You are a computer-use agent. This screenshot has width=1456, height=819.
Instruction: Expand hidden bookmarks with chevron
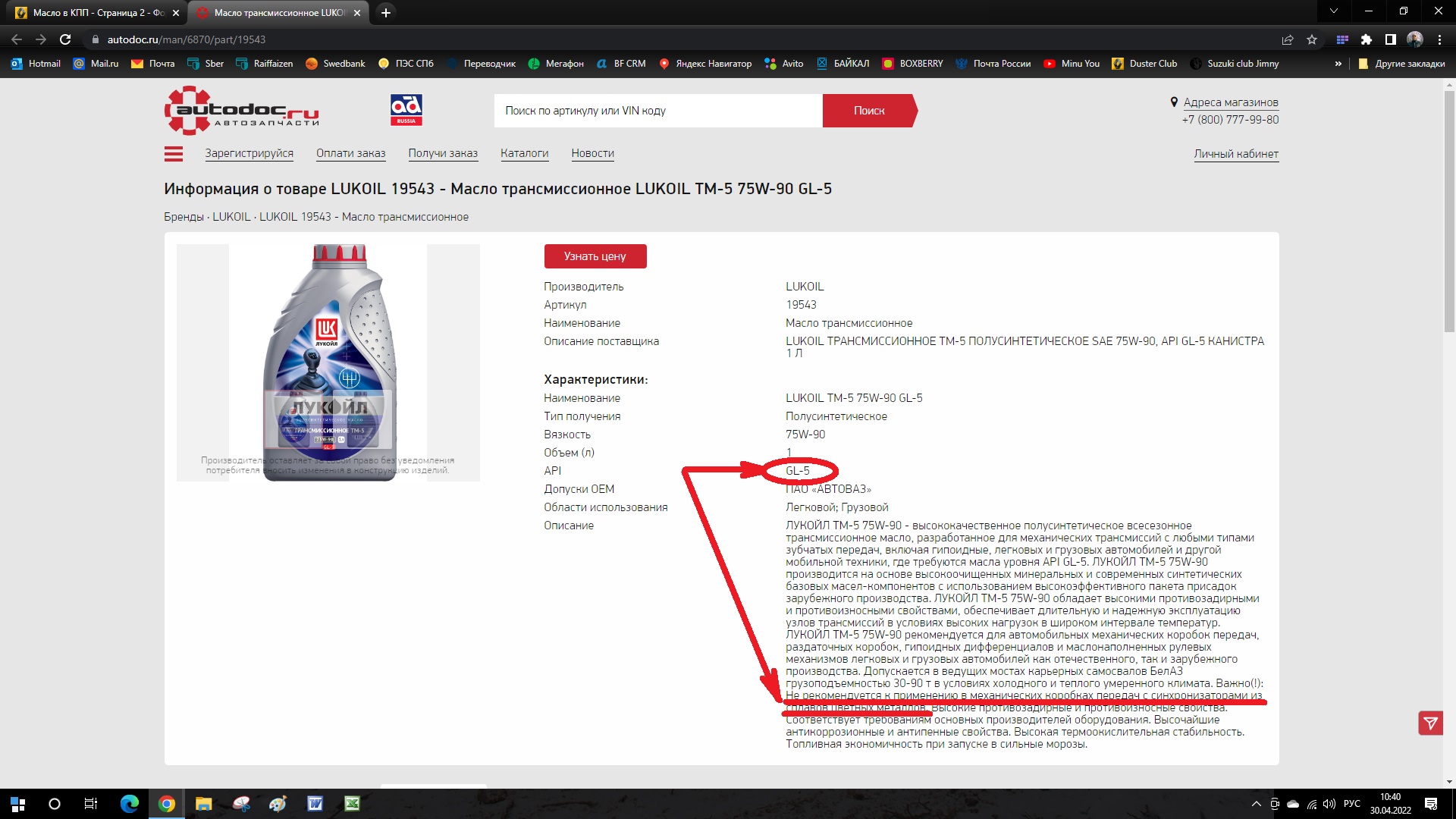(1338, 64)
